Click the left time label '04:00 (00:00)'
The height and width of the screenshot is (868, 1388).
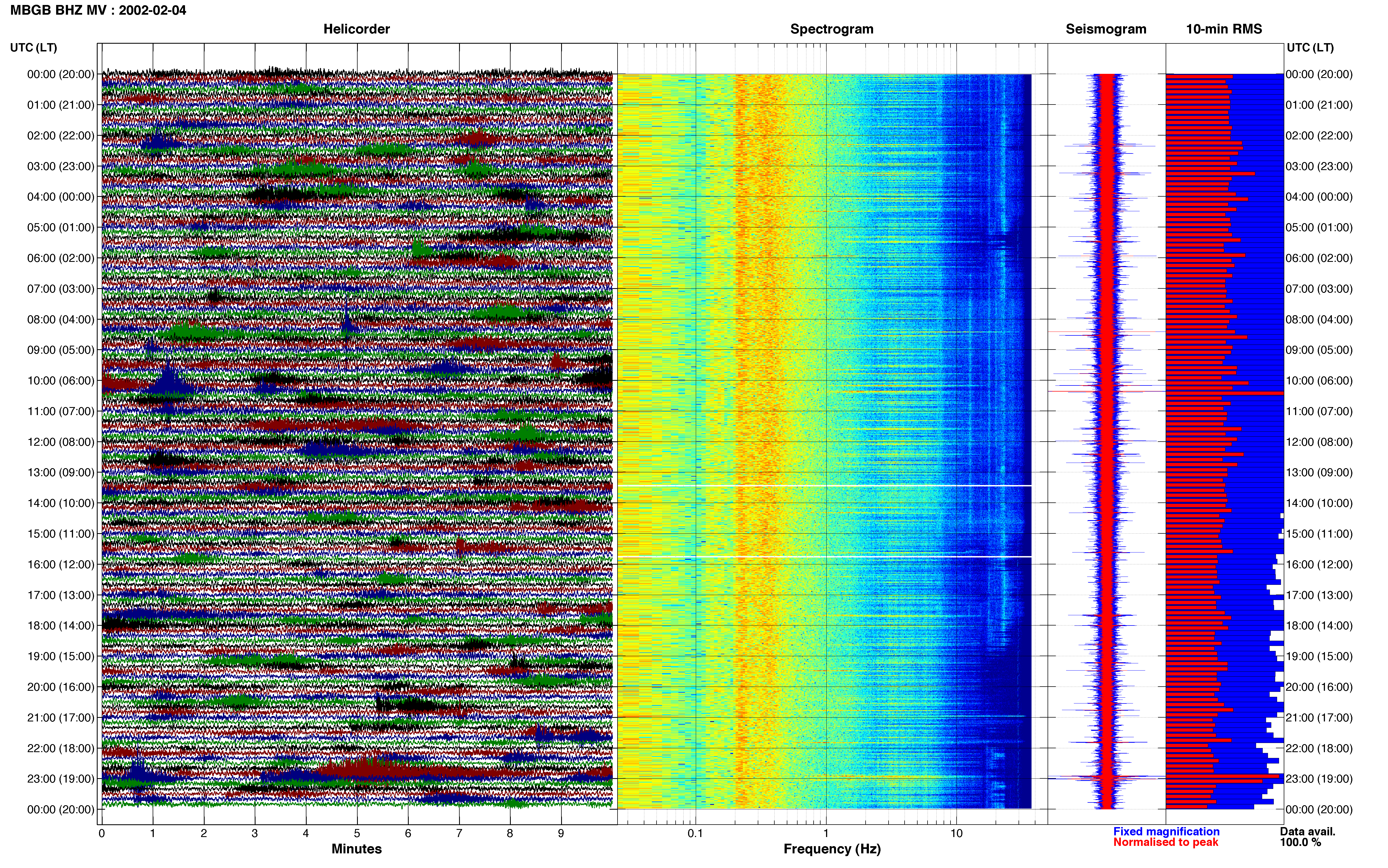[61, 196]
